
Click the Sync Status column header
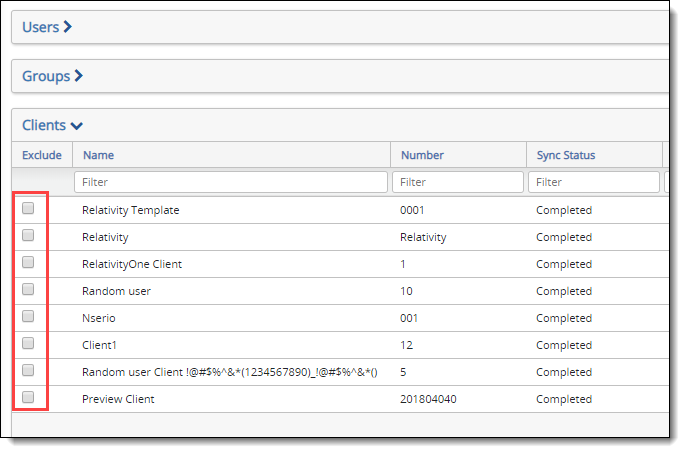pyautogui.click(x=565, y=155)
